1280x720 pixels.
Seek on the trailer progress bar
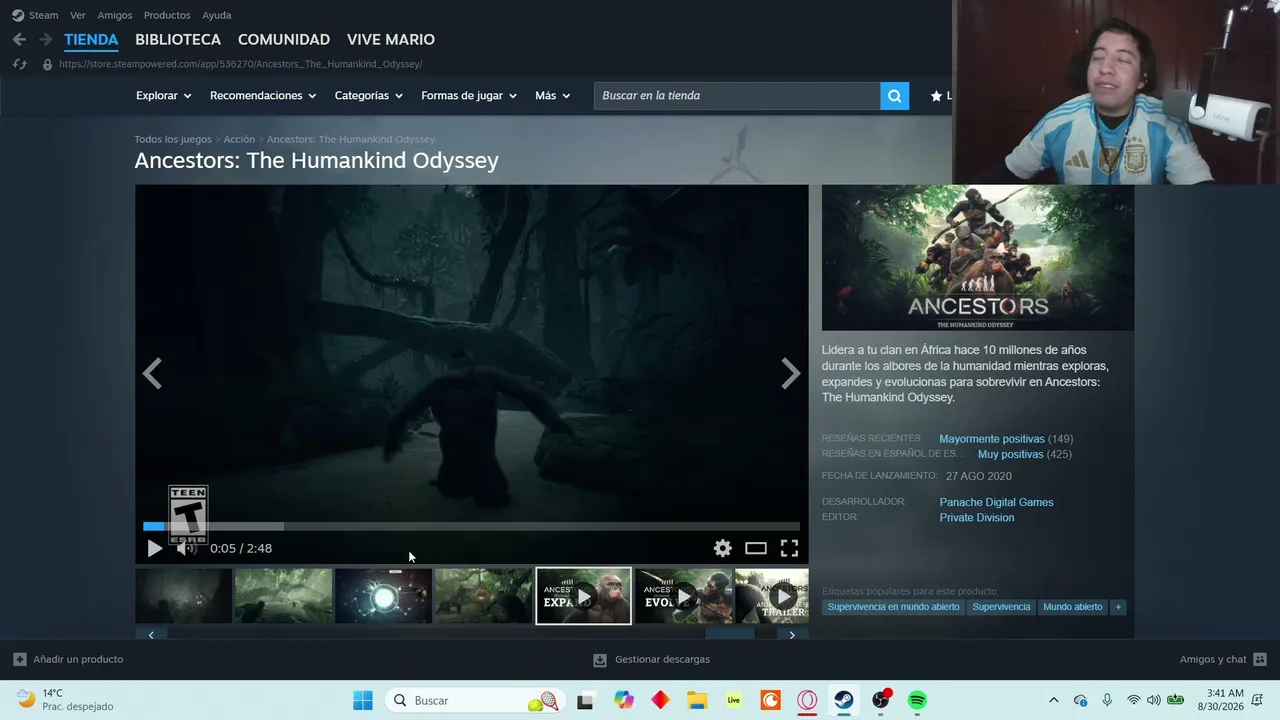click(471, 526)
